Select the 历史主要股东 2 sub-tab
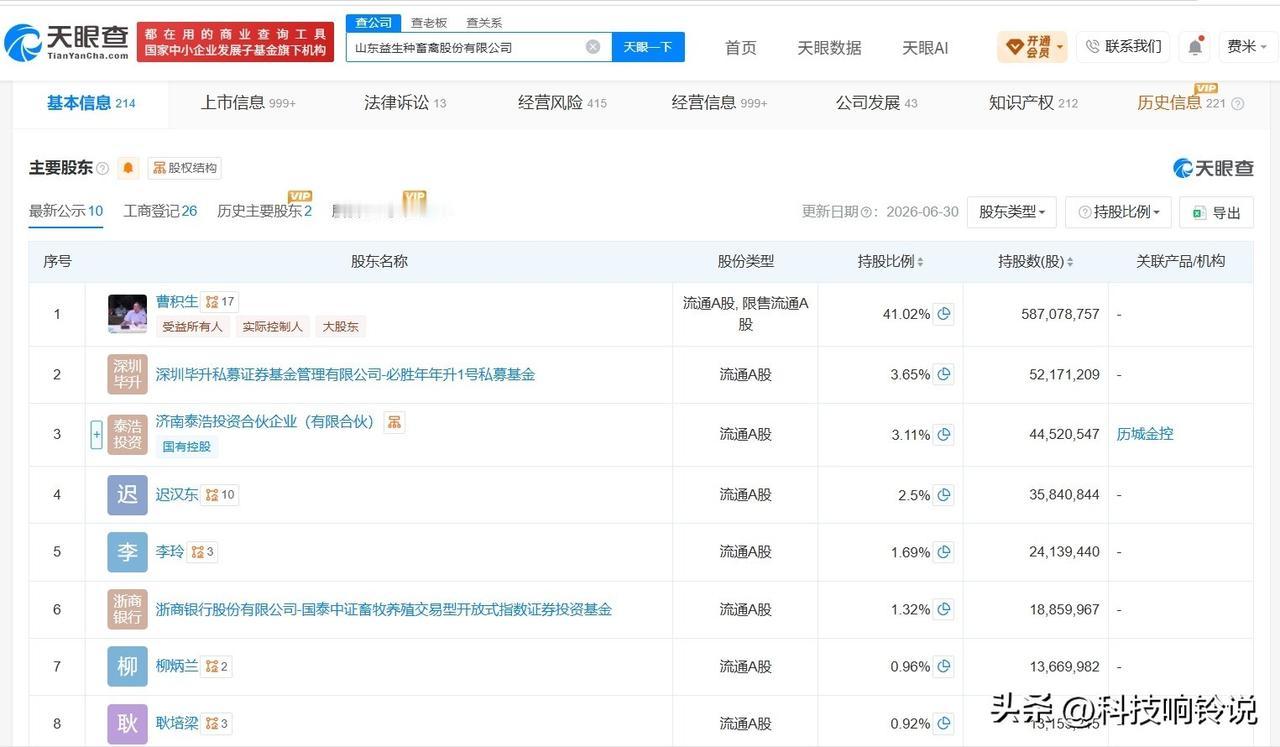1280x747 pixels. (x=264, y=211)
